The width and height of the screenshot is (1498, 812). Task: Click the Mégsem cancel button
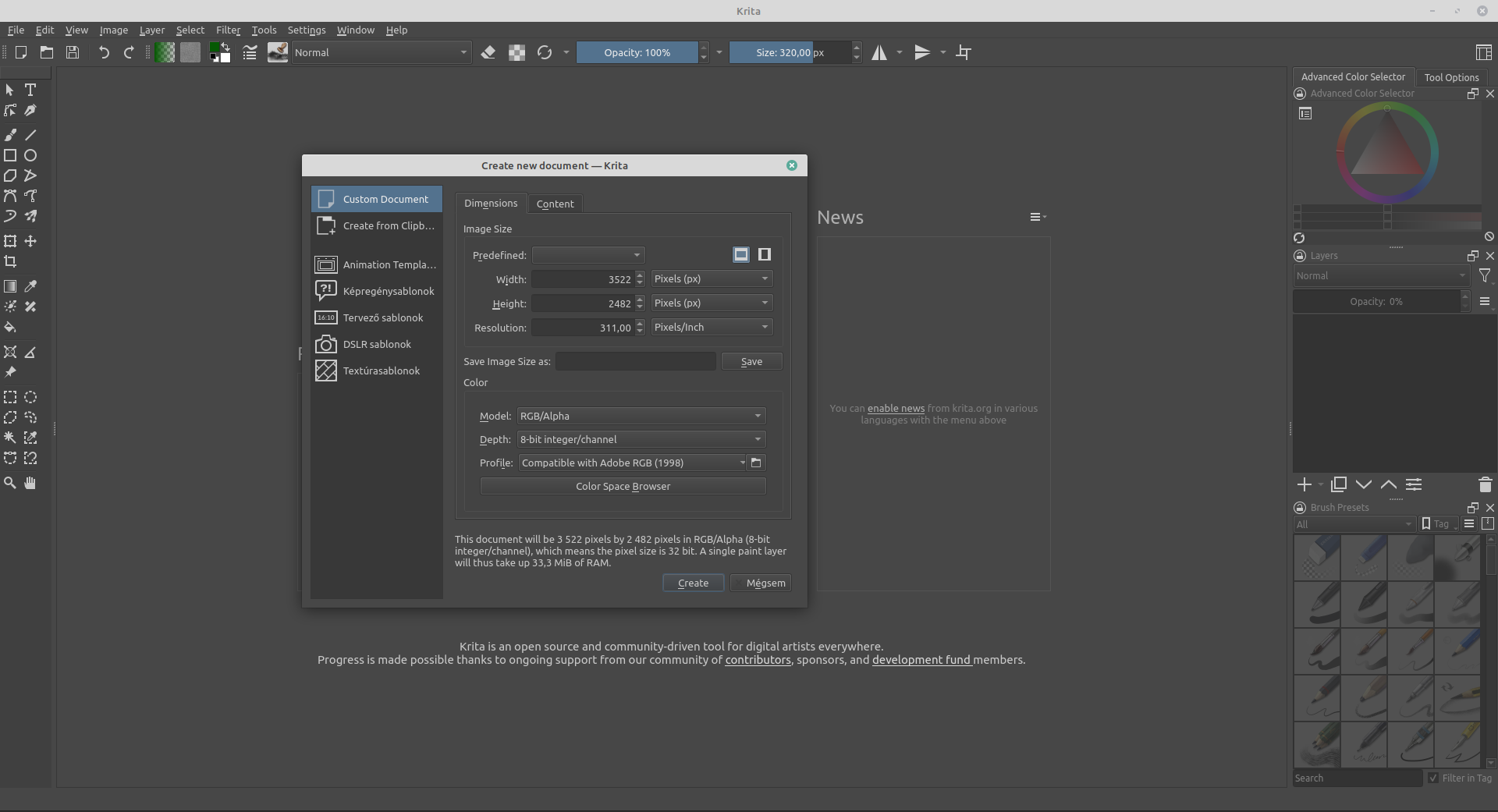[761, 583]
